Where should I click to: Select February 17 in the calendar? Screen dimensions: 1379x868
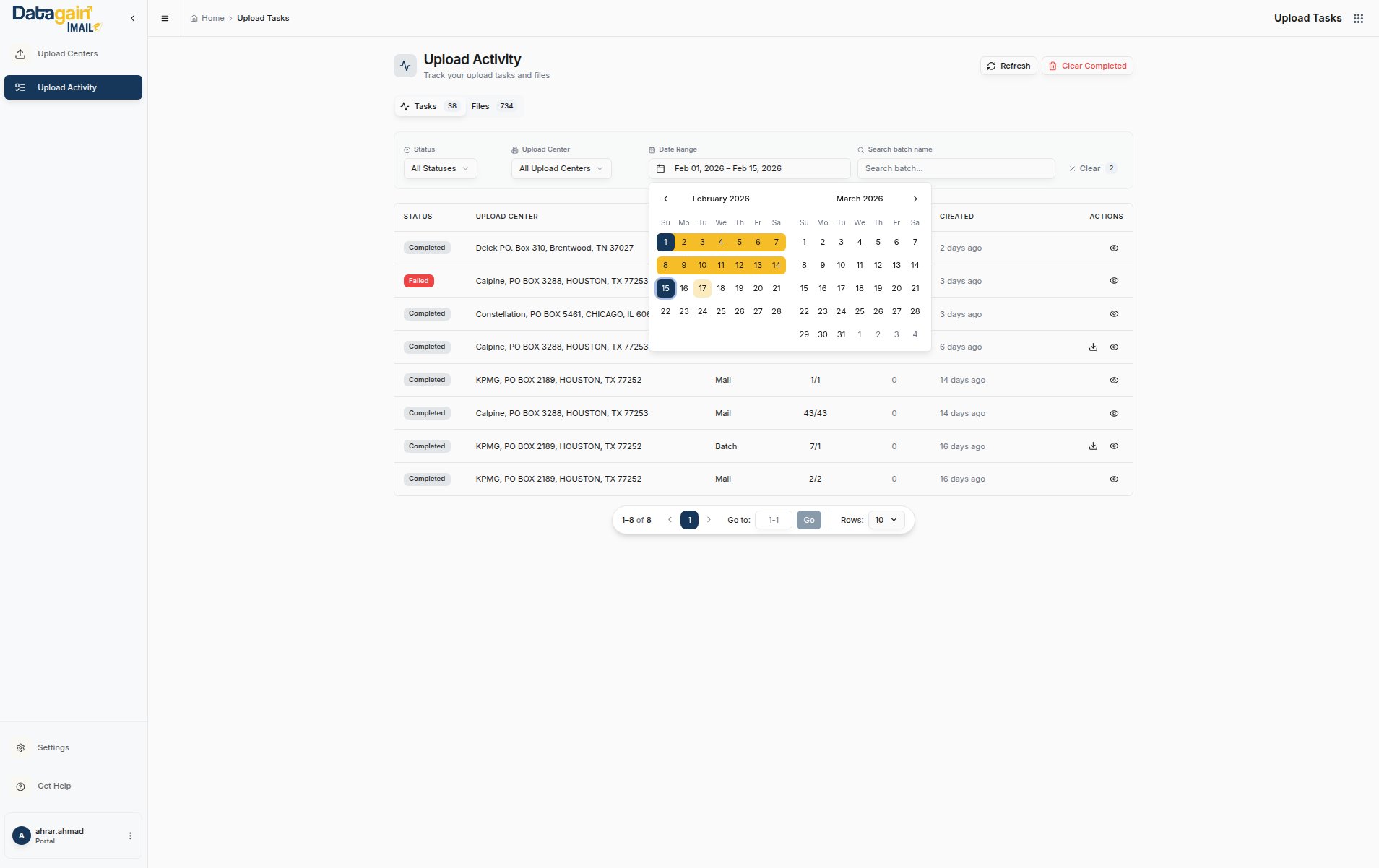tap(702, 288)
